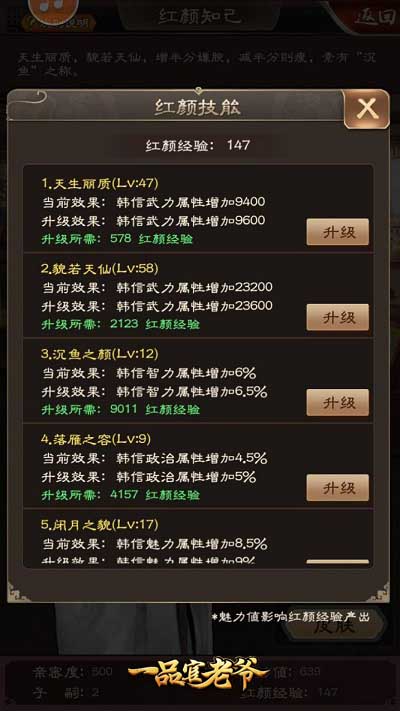The image size is (400, 711).
Task: Tap the 一品官老爷 game logo
Action: [199, 672]
